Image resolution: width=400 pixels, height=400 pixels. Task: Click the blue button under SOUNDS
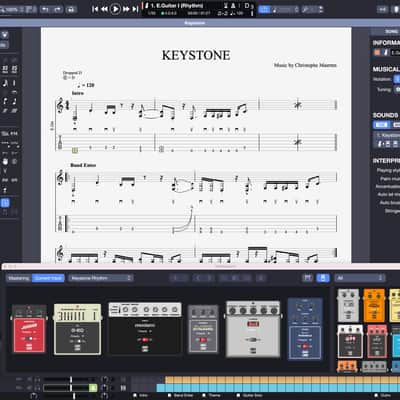coord(381,125)
